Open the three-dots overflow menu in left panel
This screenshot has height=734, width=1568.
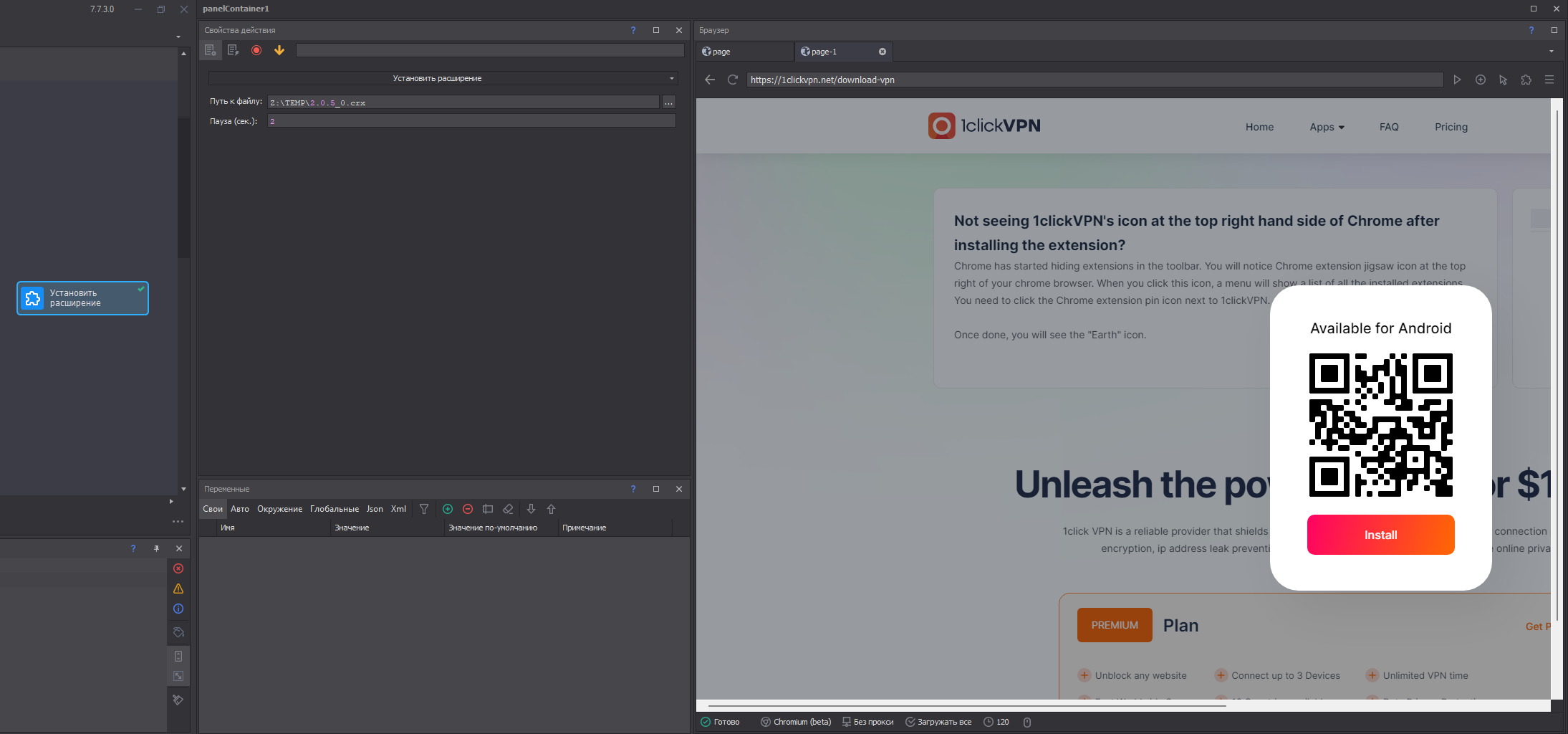coord(178,521)
